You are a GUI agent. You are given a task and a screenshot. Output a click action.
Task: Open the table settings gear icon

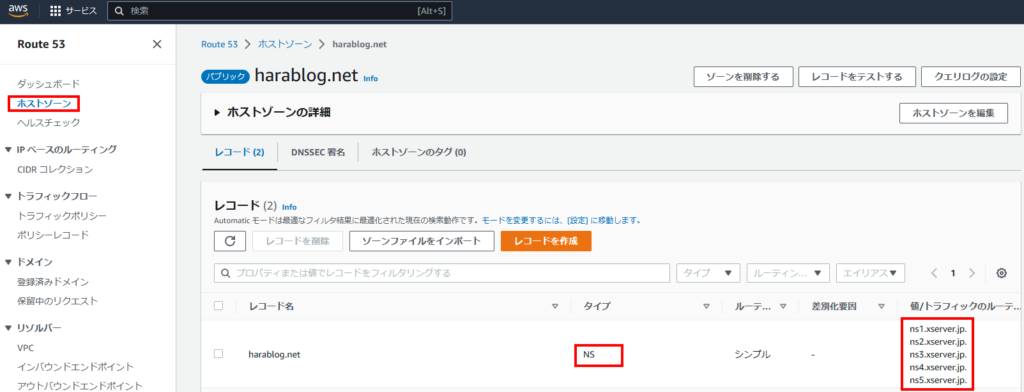(x=1001, y=273)
